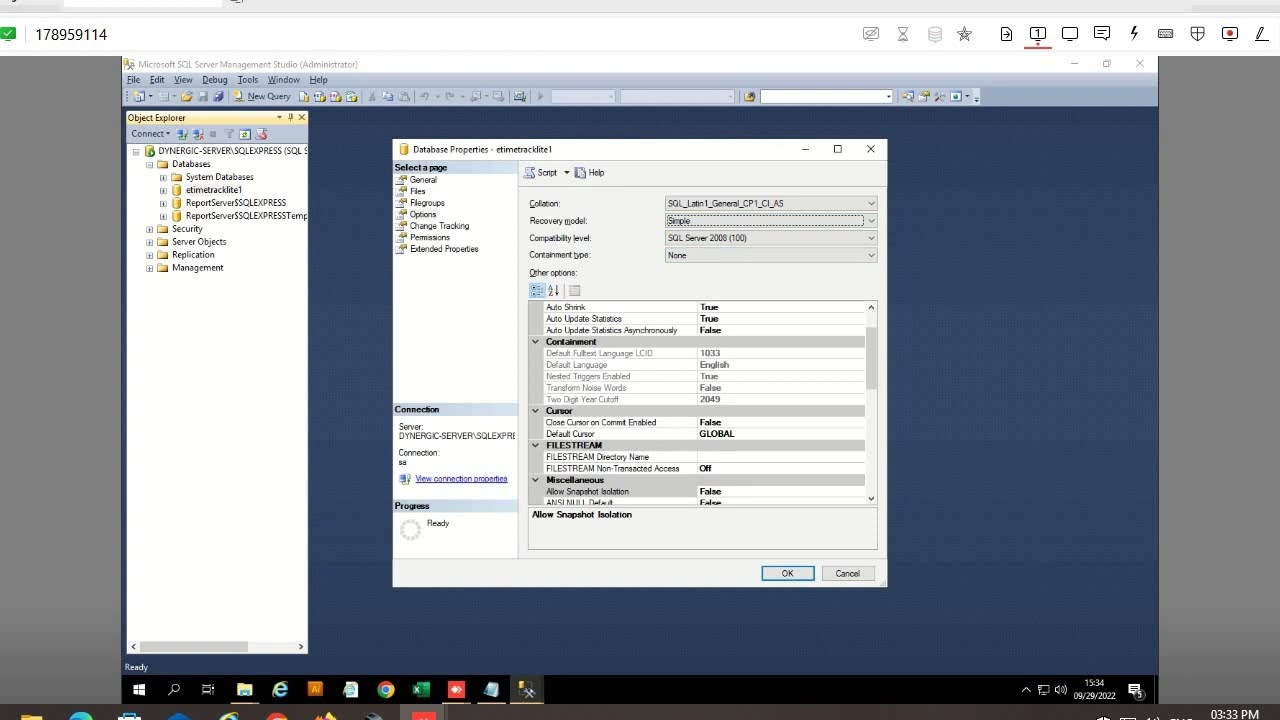The image size is (1280, 720).
Task: Click the View connection properties link
Action: [461, 479]
